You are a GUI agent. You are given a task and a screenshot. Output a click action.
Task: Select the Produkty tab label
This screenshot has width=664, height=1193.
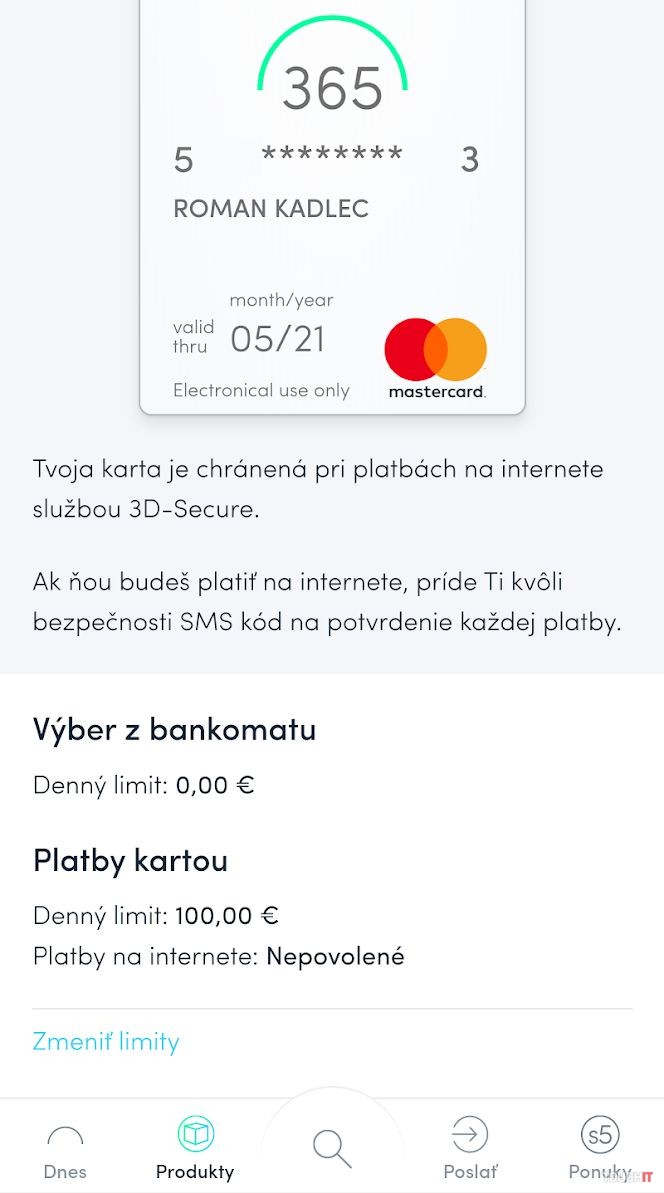pos(195,1171)
